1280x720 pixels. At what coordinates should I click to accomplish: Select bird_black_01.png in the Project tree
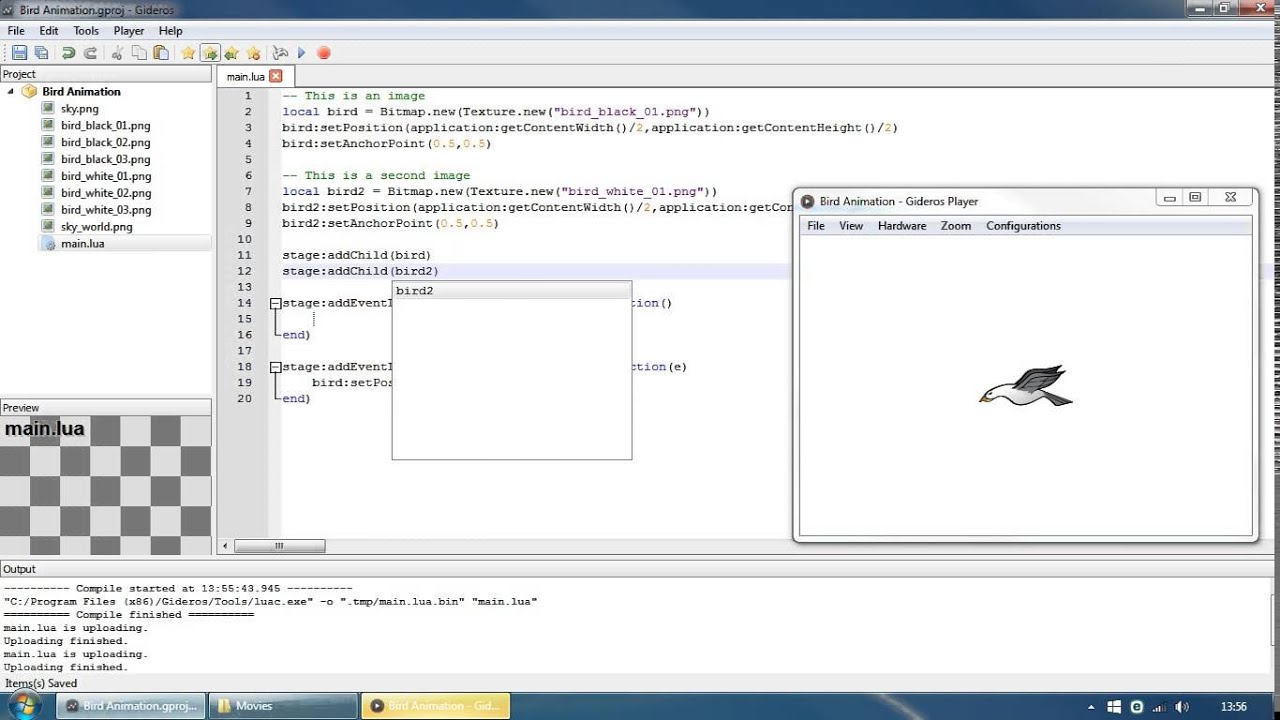click(105, 125)
